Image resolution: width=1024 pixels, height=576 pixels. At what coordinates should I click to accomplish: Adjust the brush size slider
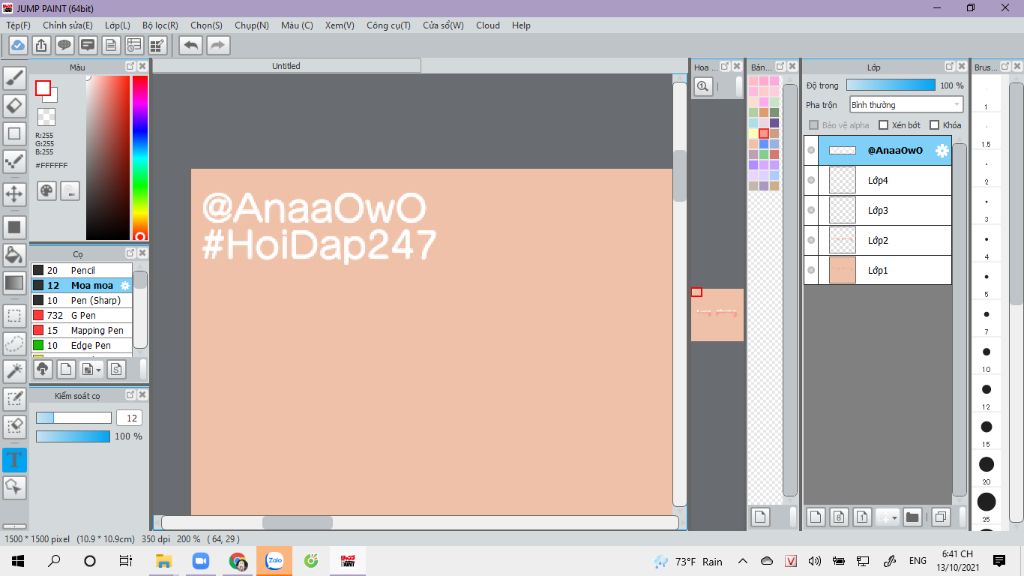pyautogui.click(x=74, y=418)
